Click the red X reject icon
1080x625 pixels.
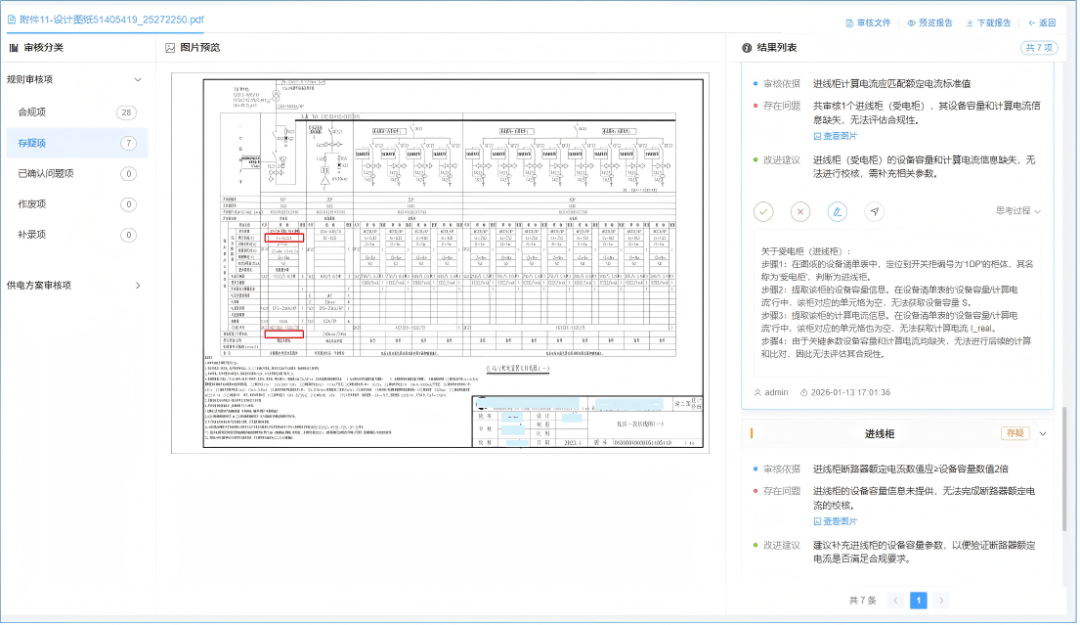click(800, 211)
